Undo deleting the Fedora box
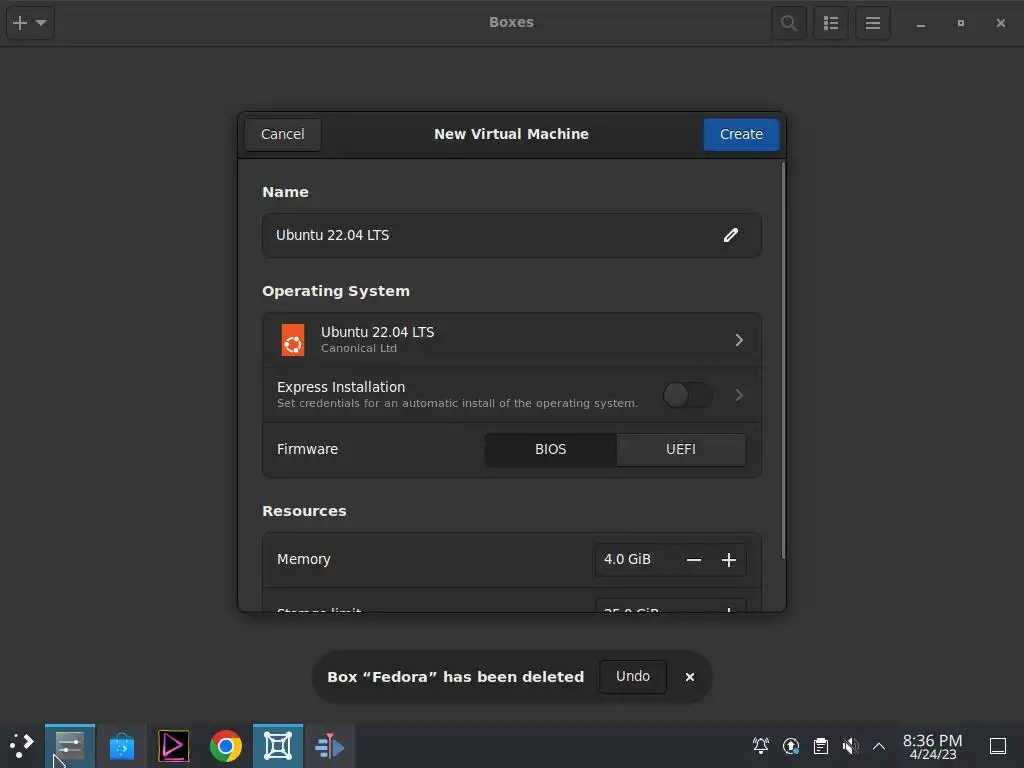 pyautogui.click(x=633, y=677)
